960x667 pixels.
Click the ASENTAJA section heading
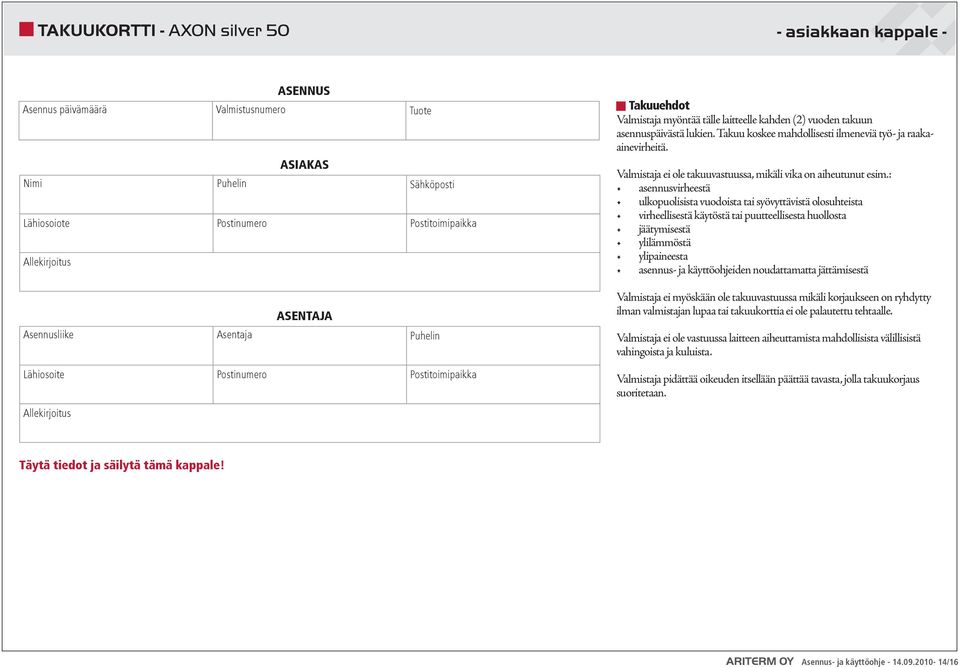coord(304,317)
